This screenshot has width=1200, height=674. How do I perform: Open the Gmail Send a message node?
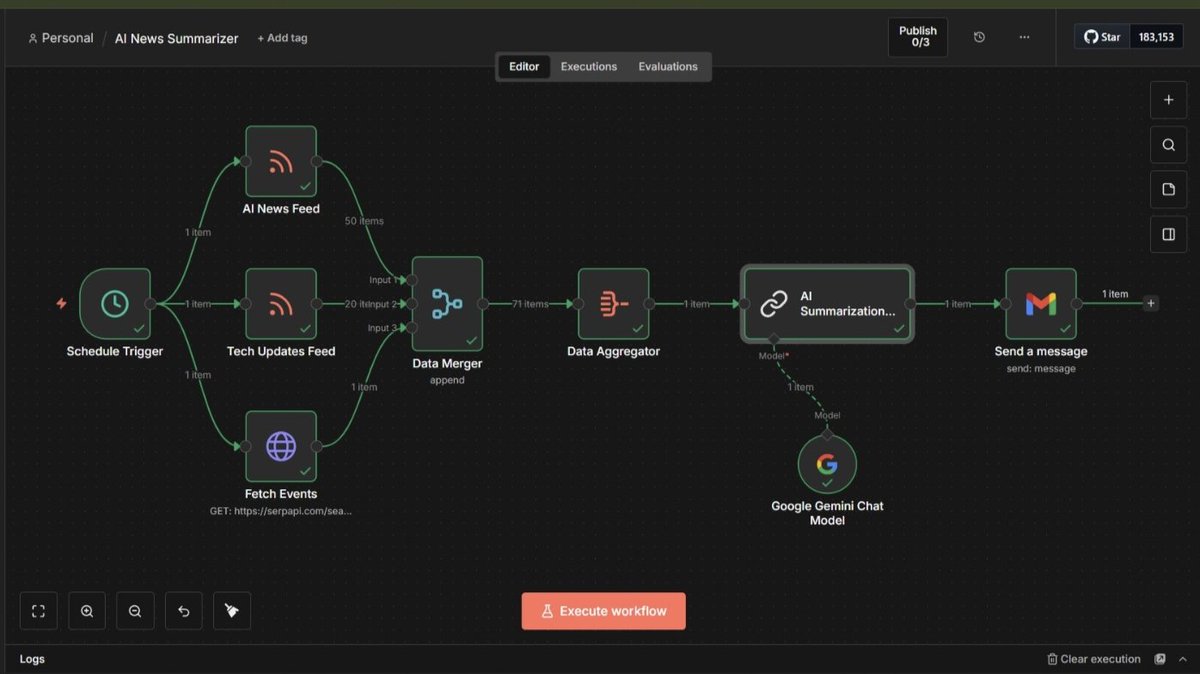coord(1041,304)
